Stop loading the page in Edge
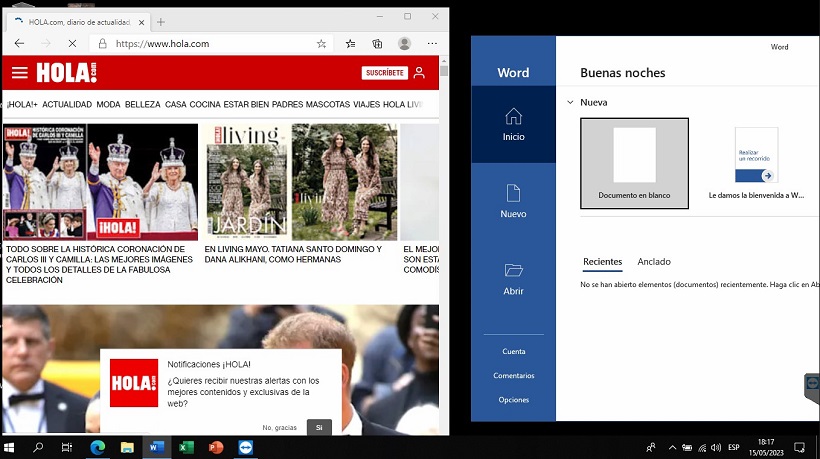Image resolution: width=820 pixels, height=459 pixels. tap(72, 43)
